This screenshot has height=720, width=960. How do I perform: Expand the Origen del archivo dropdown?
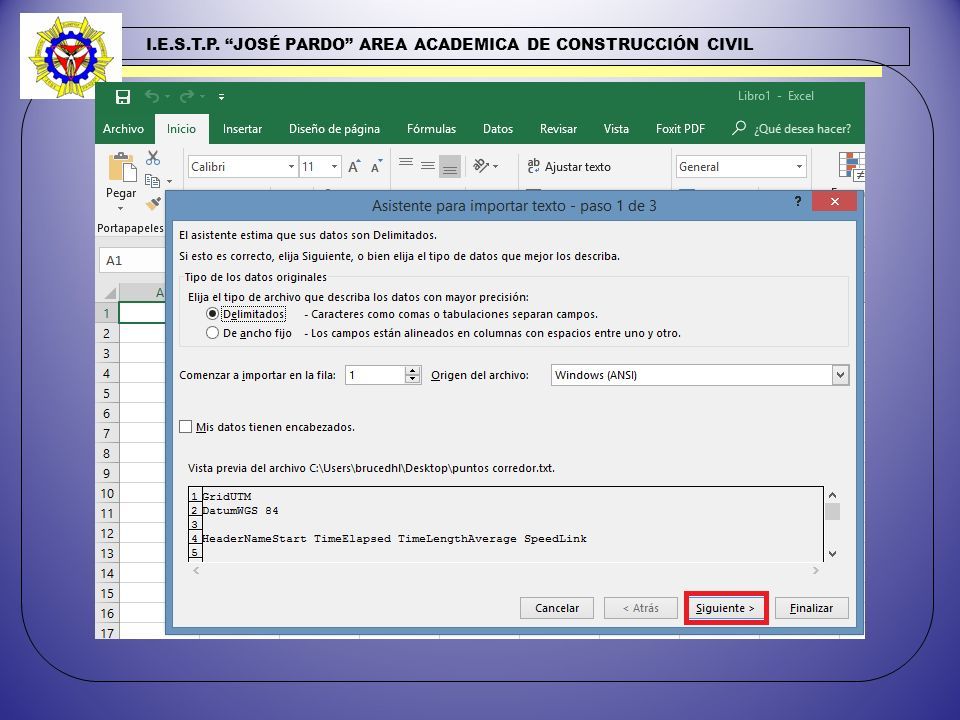(x=840, y=375)
